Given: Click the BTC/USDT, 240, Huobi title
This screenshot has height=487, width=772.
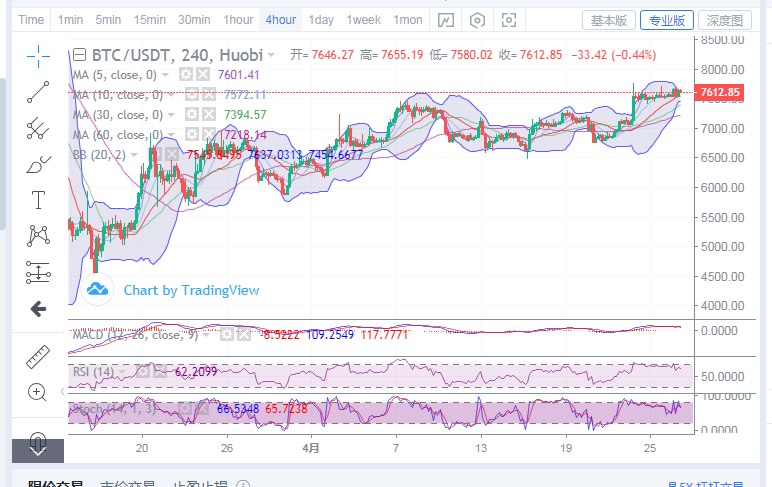Looking at the screenshot, I should [177, 55].
